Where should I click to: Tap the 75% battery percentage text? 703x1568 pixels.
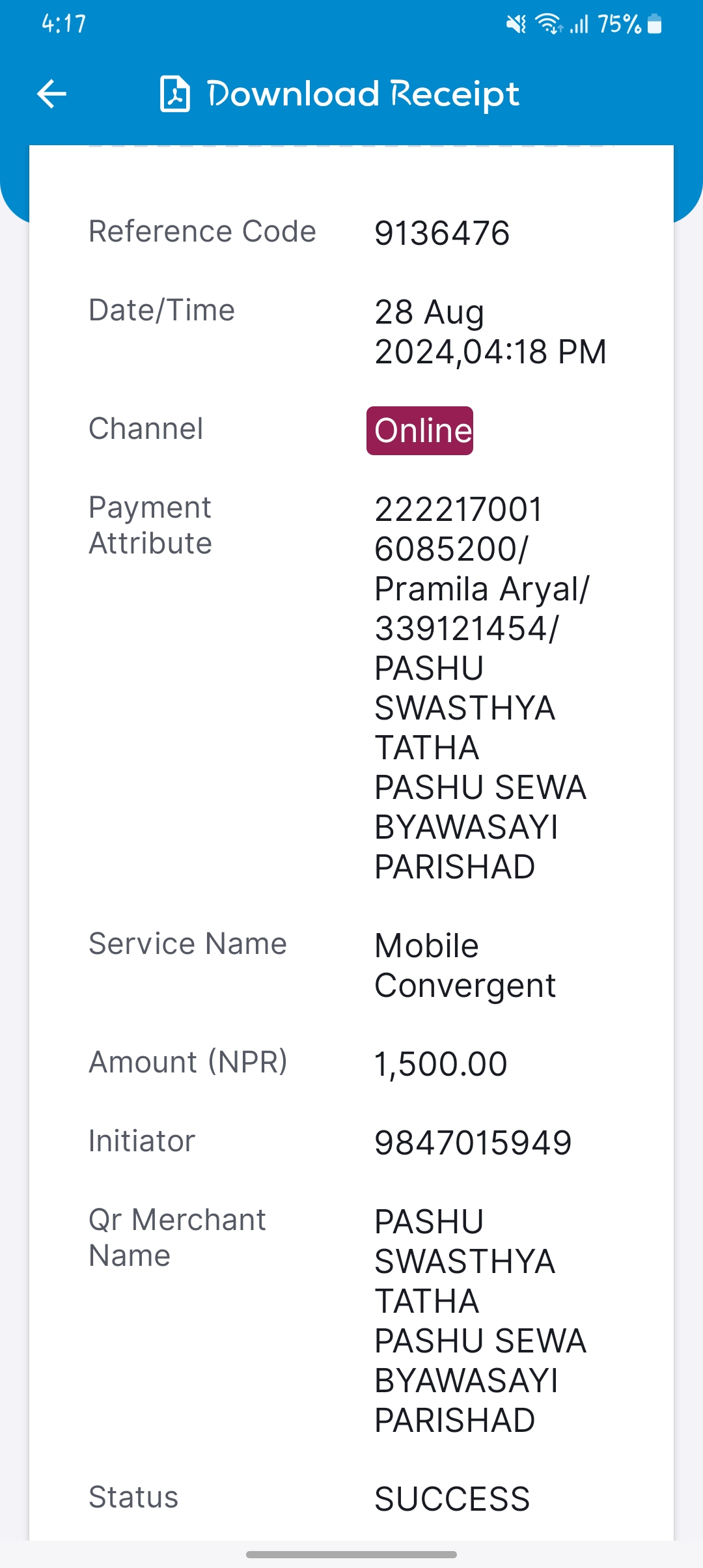(x=620, y=25)
